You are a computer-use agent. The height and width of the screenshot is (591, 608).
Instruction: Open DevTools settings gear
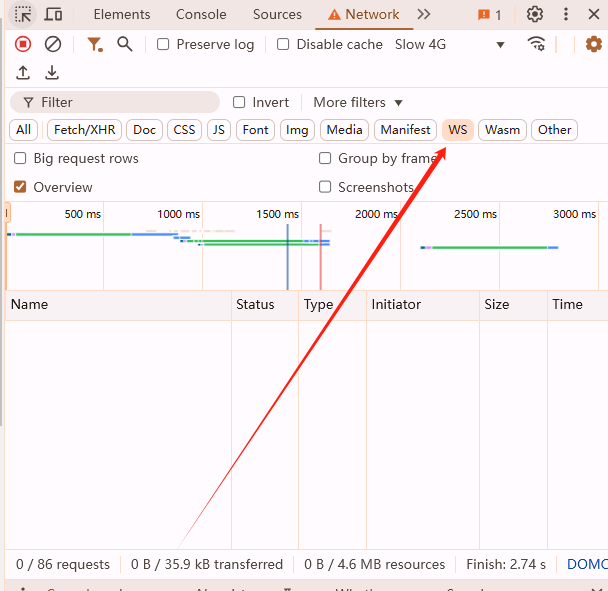(x=535, y=15)
